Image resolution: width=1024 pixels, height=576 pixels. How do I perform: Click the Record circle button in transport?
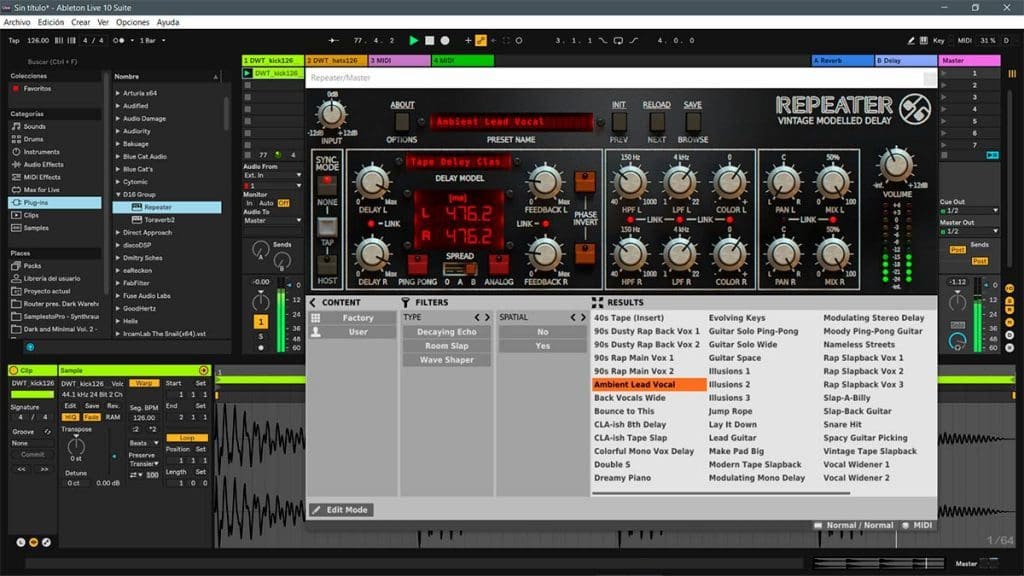click(x=445, y=41)
